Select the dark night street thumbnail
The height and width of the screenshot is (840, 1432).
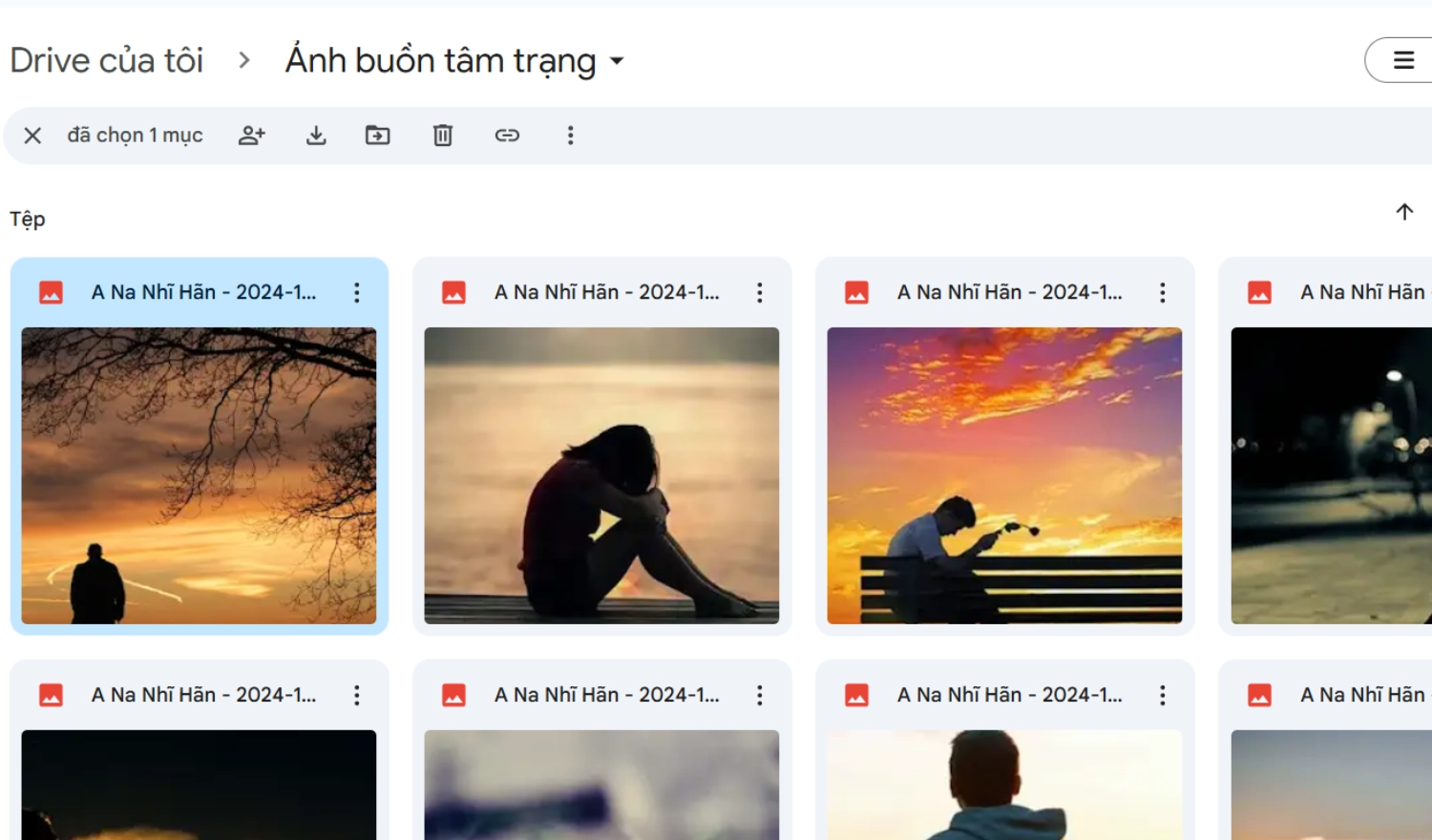[x=1332, y=475]
